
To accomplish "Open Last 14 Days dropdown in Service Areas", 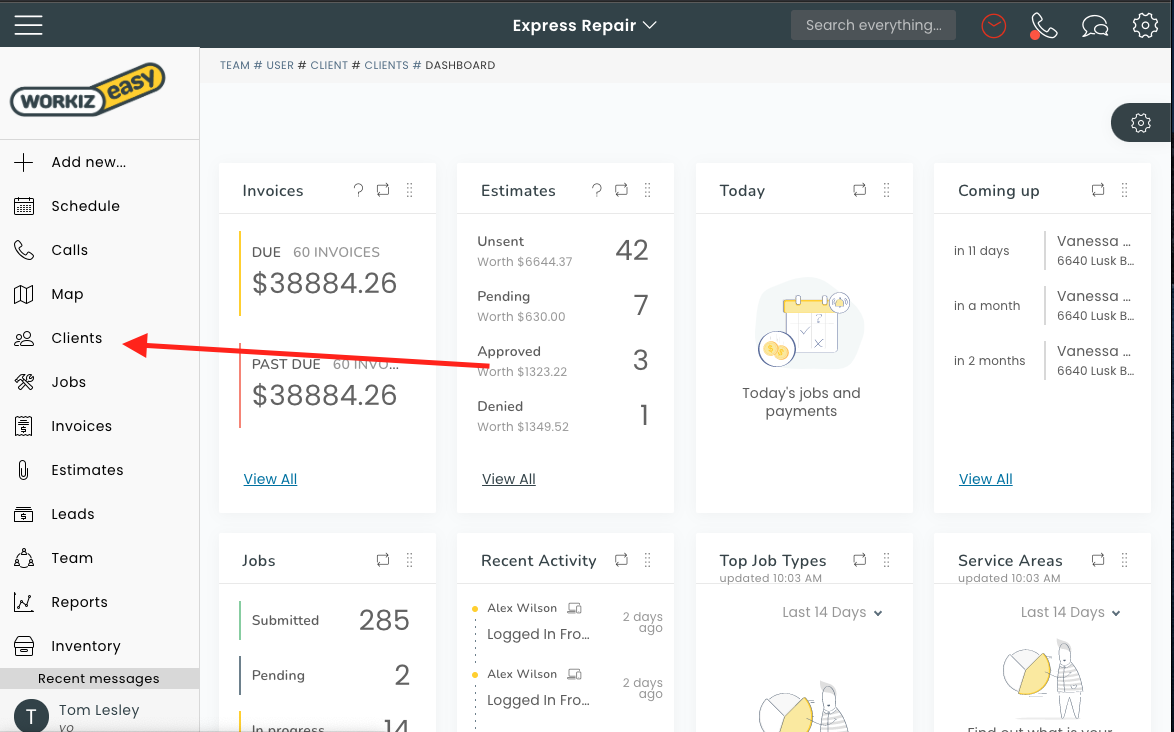I will click(1070, 612).
